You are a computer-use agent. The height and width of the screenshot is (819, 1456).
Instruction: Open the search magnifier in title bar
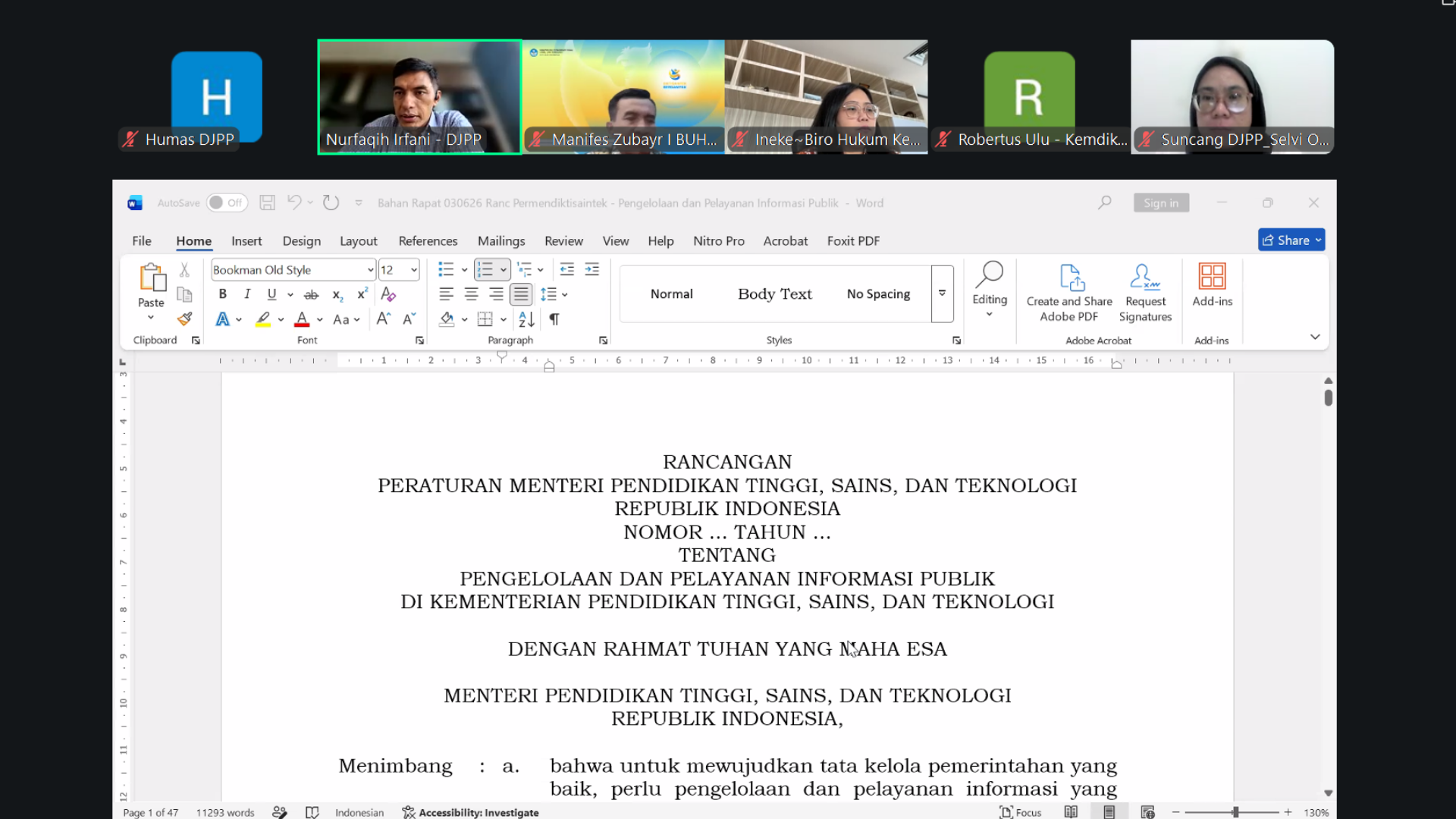(x=1105, y=202)
